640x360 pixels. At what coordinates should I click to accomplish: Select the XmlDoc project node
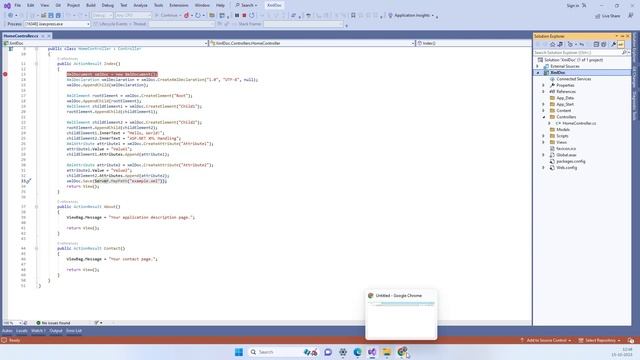pyautogui.click(x=558, y=72)
